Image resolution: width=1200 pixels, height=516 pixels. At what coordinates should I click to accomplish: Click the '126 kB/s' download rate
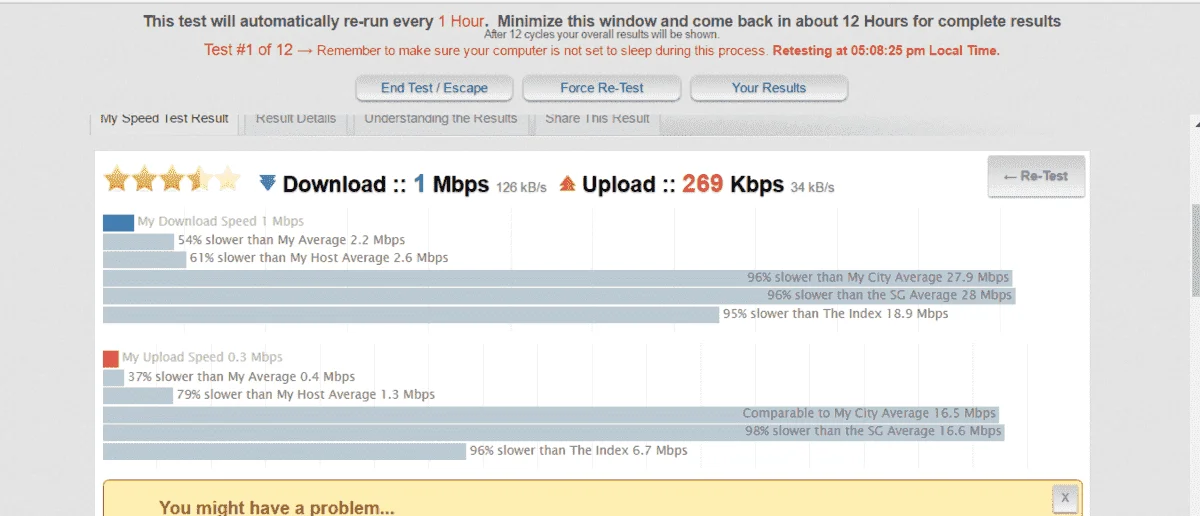pos(521,188)
